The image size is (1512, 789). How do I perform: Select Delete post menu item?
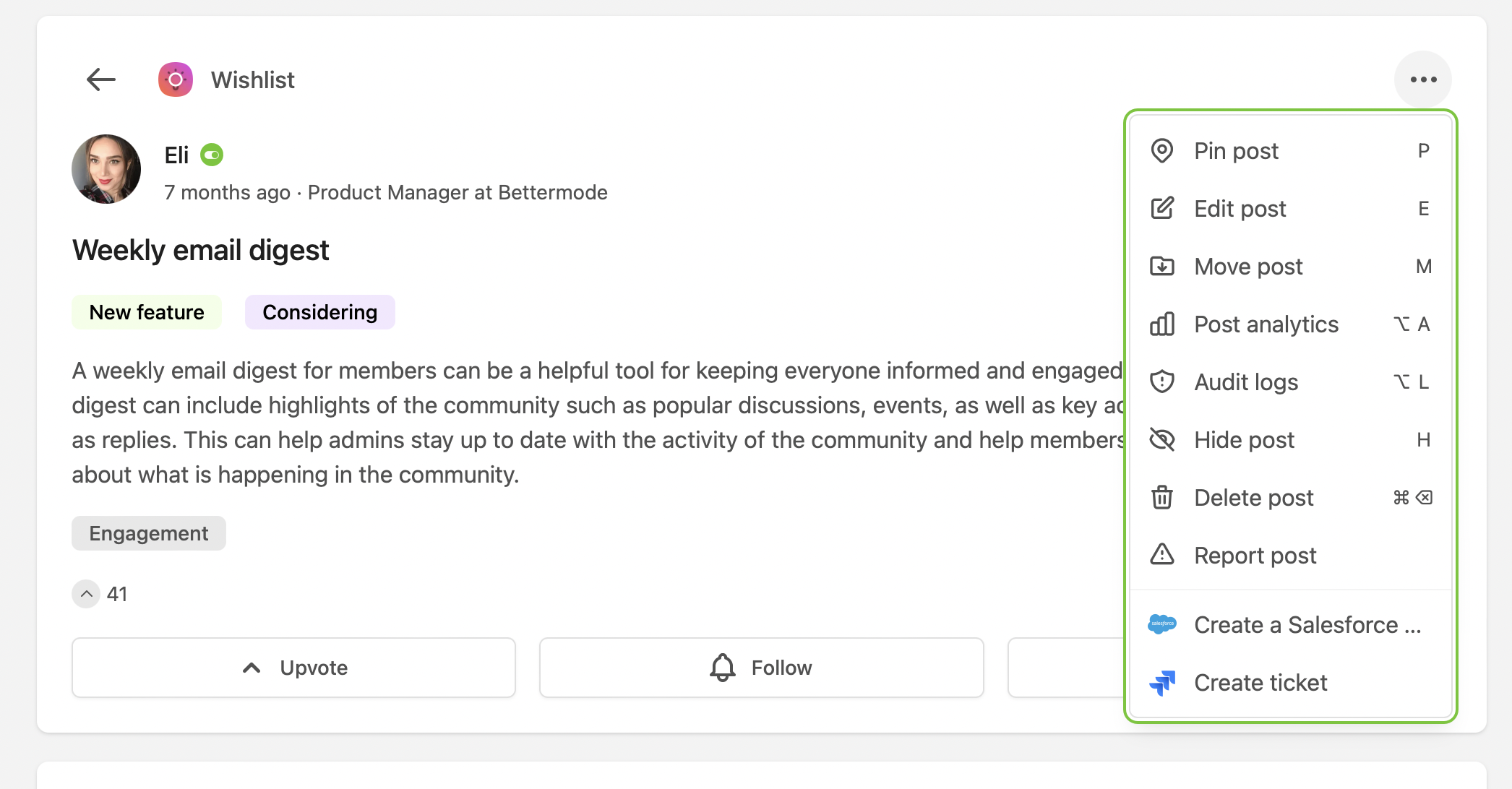pos(1254,497)
